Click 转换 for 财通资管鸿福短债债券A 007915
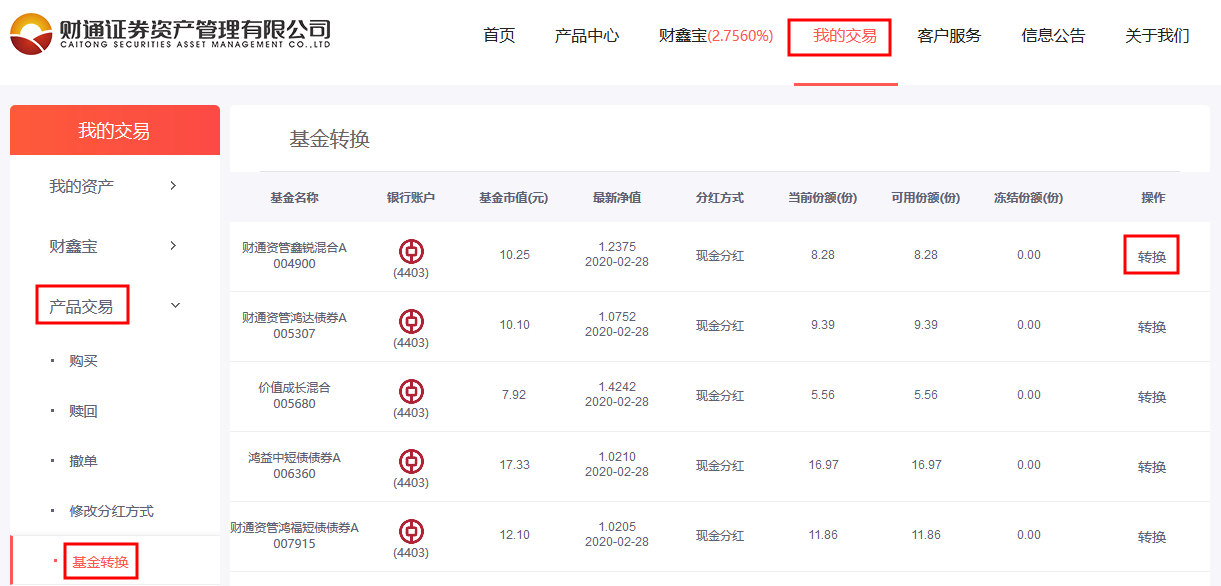The height and width of the screenshot is (586, 1221). [1152, 537]
